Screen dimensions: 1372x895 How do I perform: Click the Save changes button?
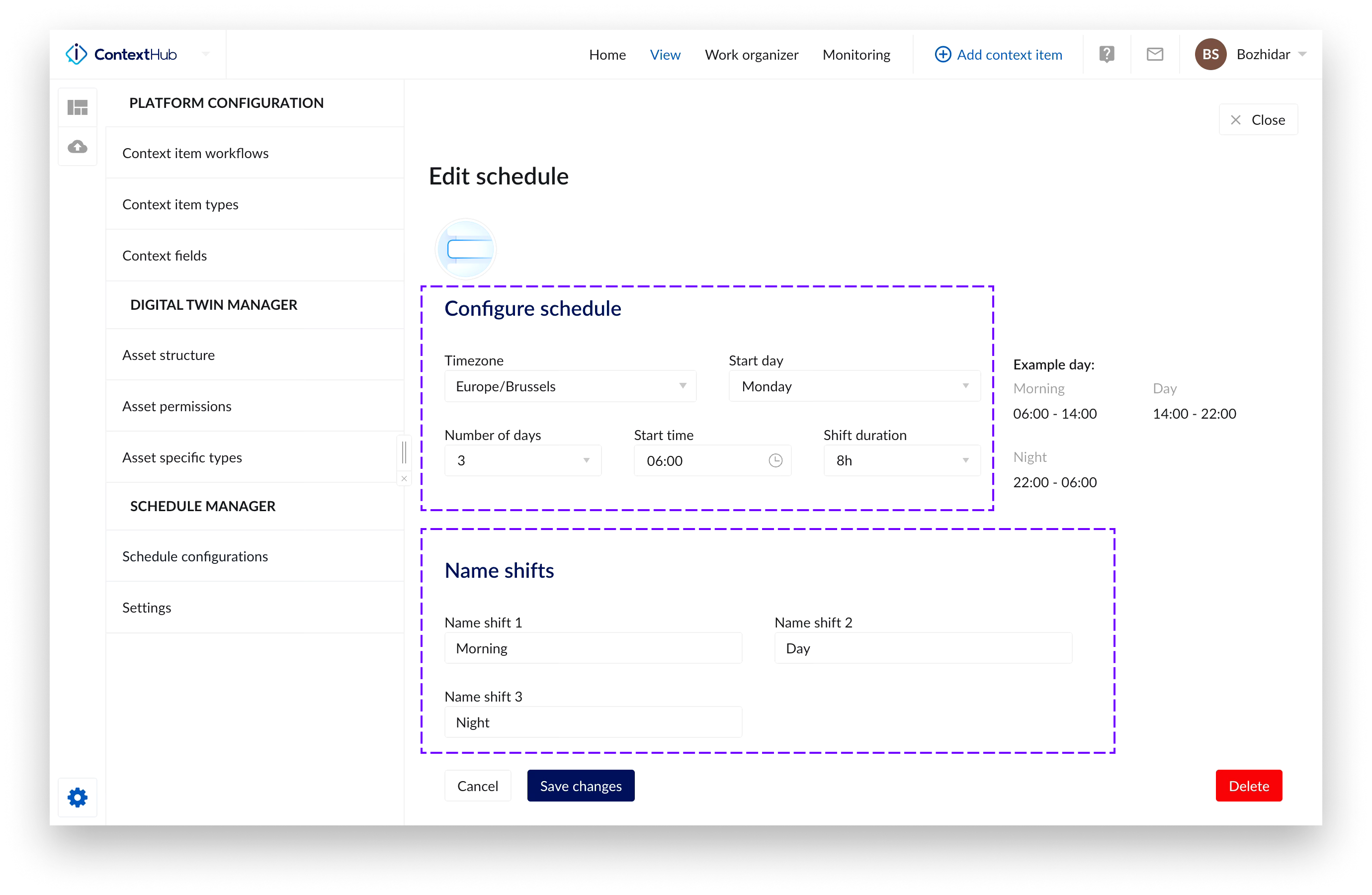[580, 786]
